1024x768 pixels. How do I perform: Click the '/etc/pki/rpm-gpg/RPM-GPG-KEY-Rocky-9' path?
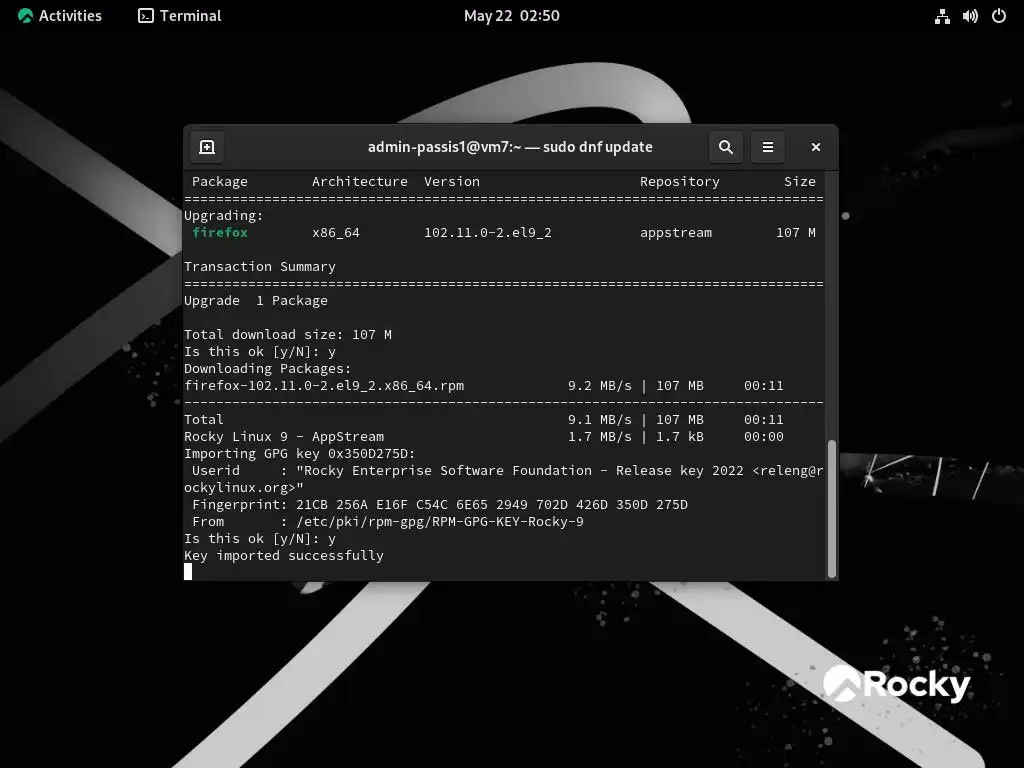[440, 521]
